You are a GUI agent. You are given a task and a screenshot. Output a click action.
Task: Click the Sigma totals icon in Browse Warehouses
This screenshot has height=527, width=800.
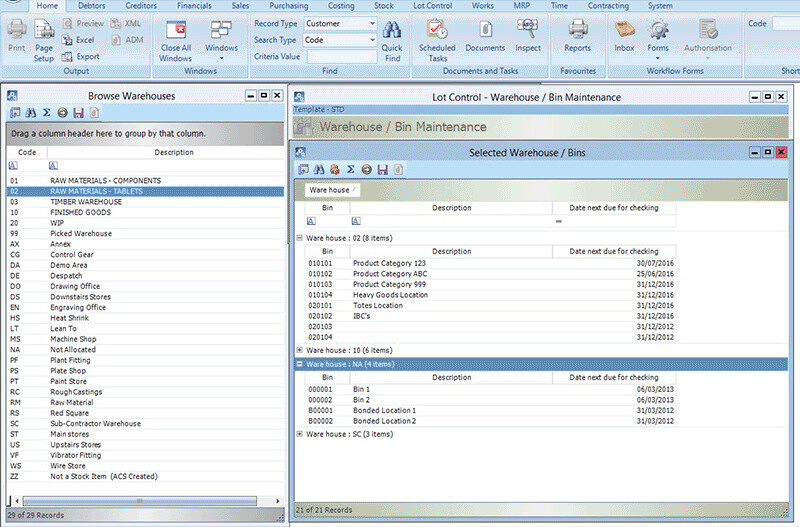point(46,113)
